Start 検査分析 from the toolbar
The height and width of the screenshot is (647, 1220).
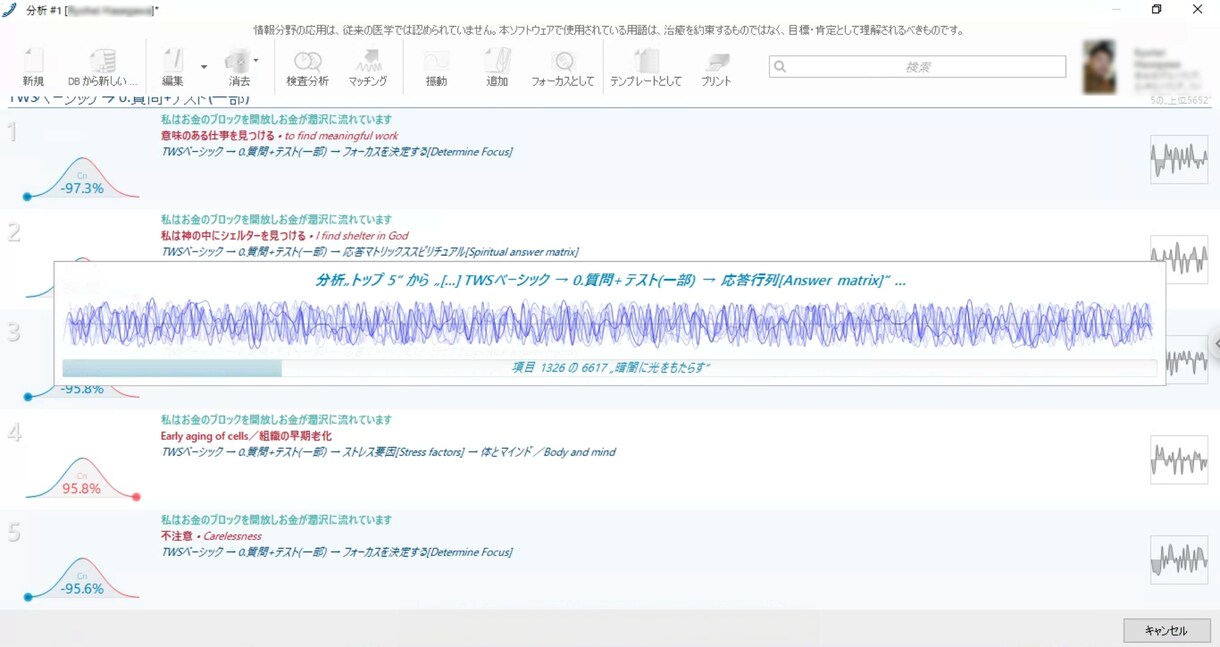click(x=307, y=67)
